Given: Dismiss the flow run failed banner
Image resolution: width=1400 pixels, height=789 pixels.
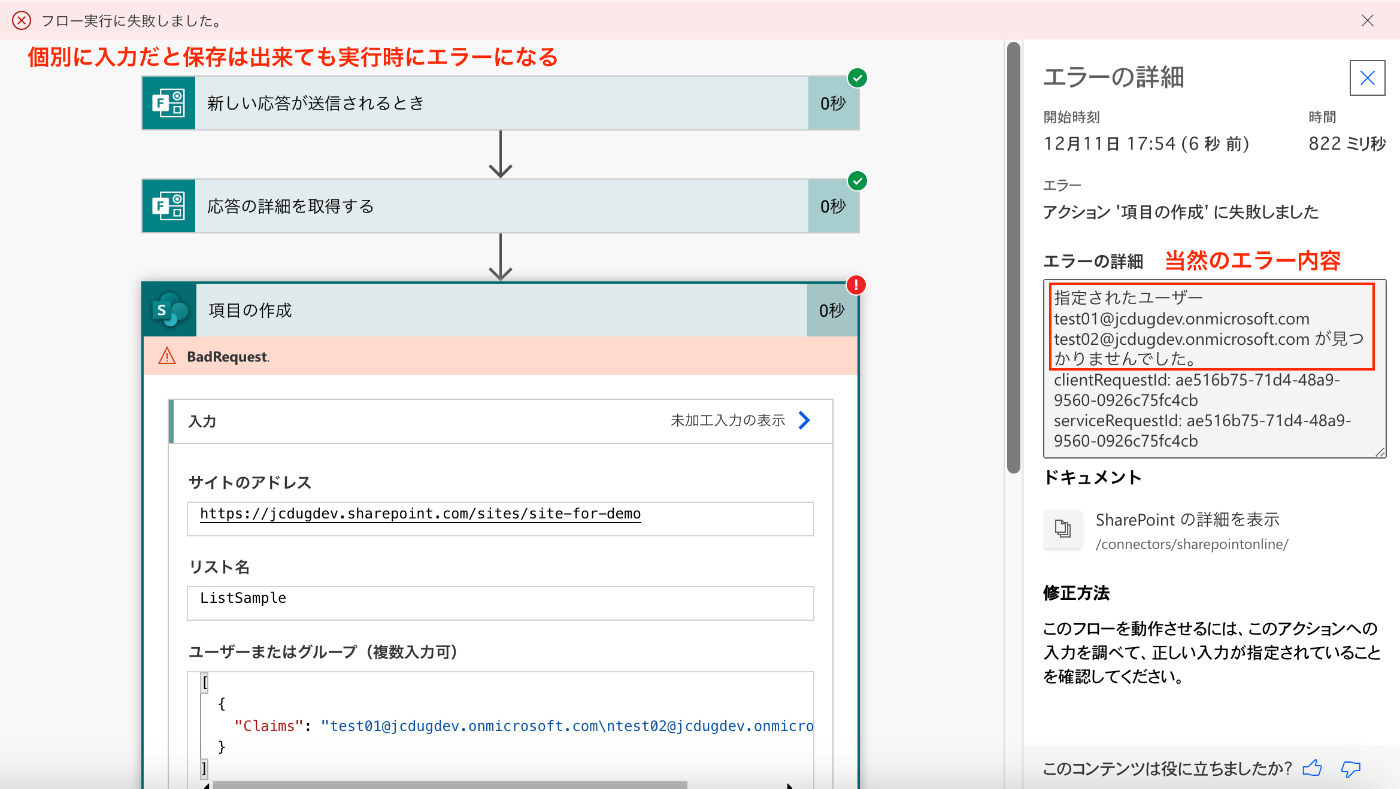Looking at the screenshot, I should 1367,20.
